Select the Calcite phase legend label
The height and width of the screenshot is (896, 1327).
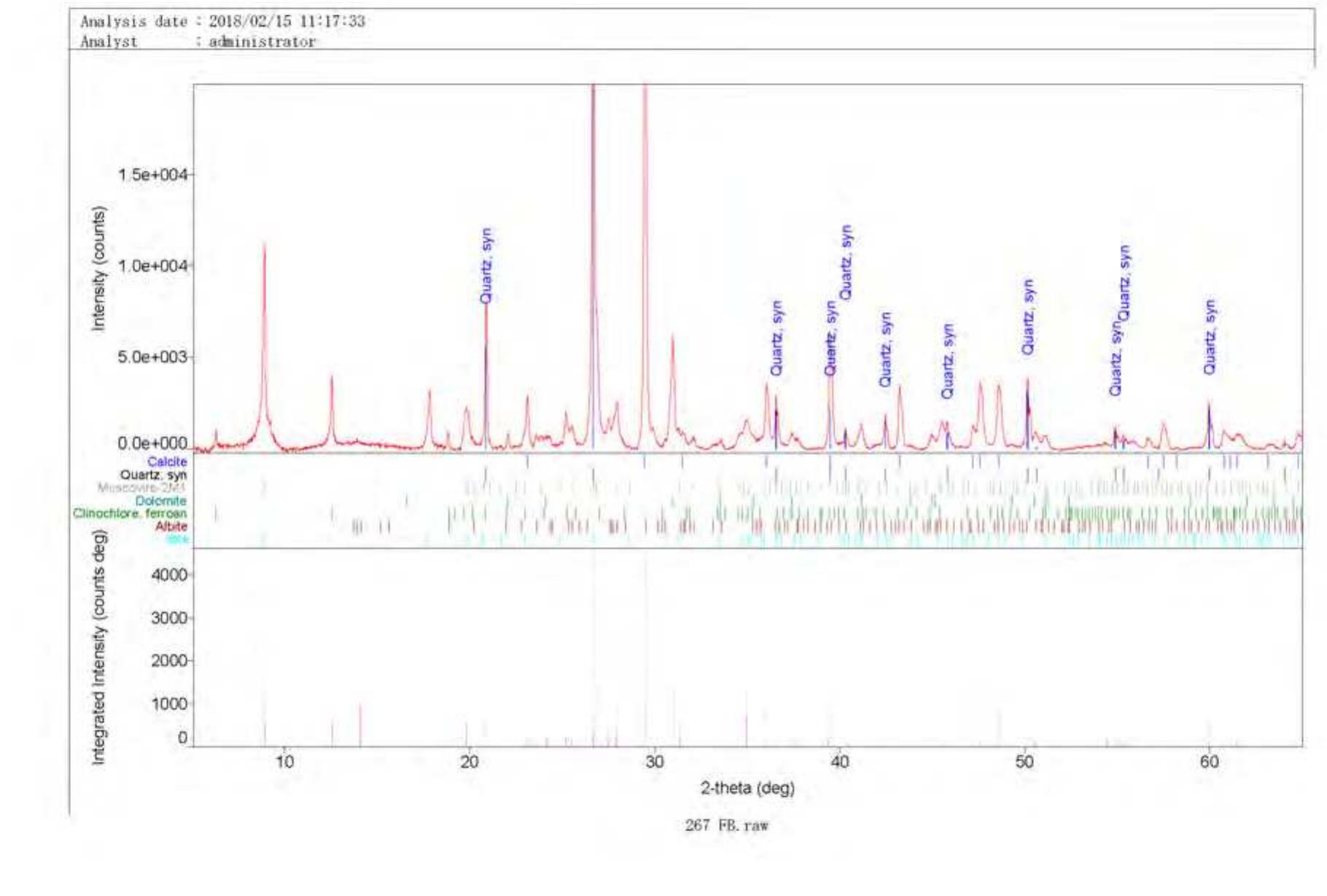click(x=167, y=462)
